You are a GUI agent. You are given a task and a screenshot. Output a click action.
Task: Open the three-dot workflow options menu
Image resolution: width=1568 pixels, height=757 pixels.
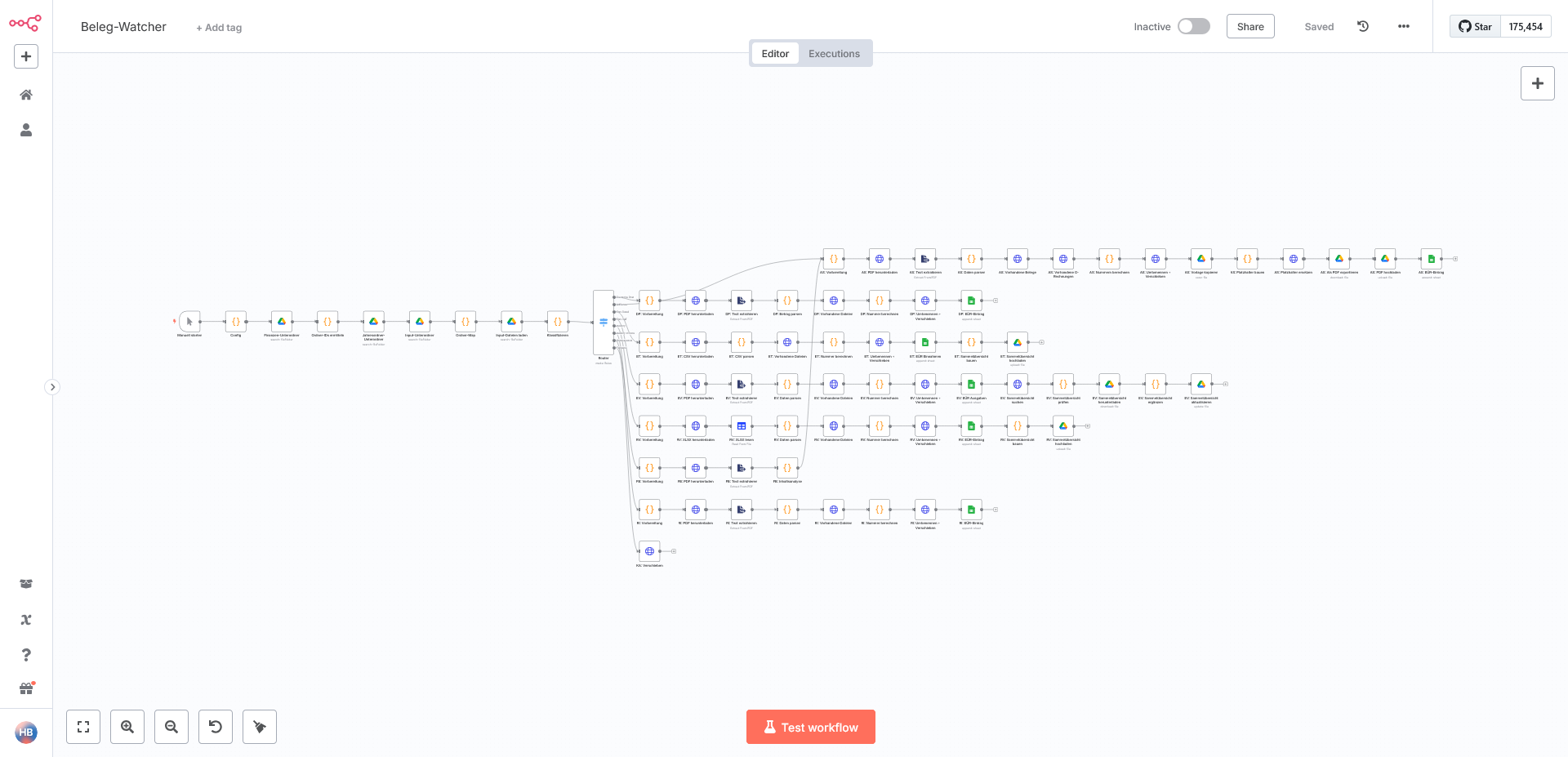(1404, 26)
